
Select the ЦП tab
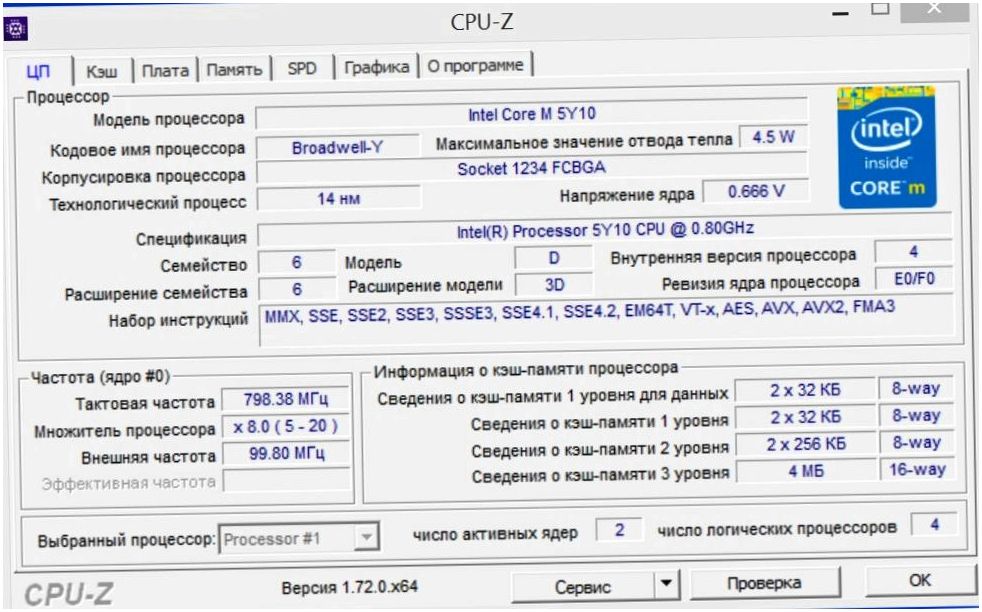click(x=38, y=70)
